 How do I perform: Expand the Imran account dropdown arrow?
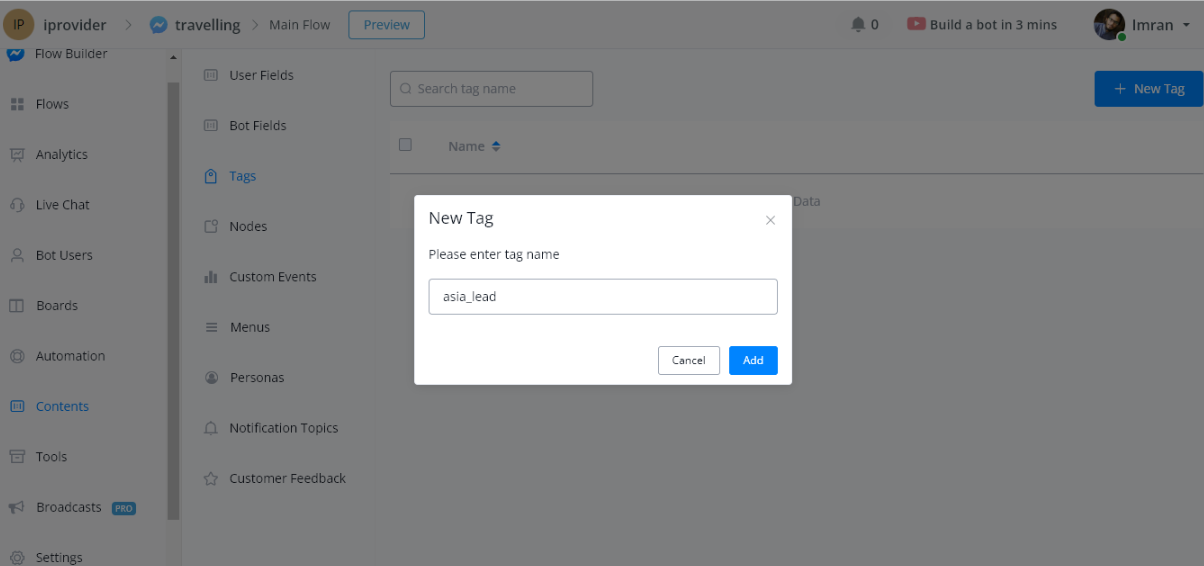1187,25
